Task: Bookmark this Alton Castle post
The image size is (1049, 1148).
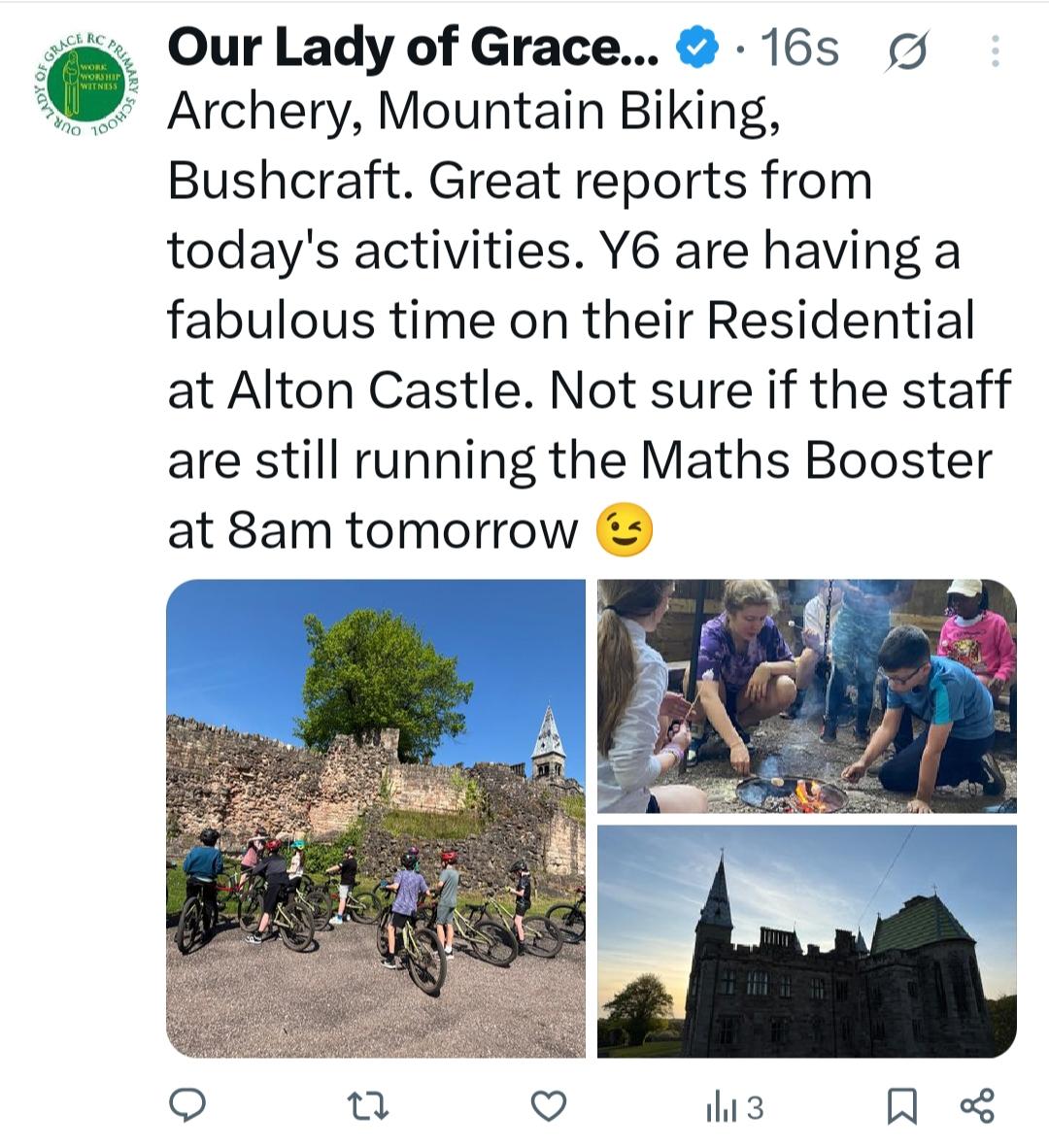Action: (902, 1105)
